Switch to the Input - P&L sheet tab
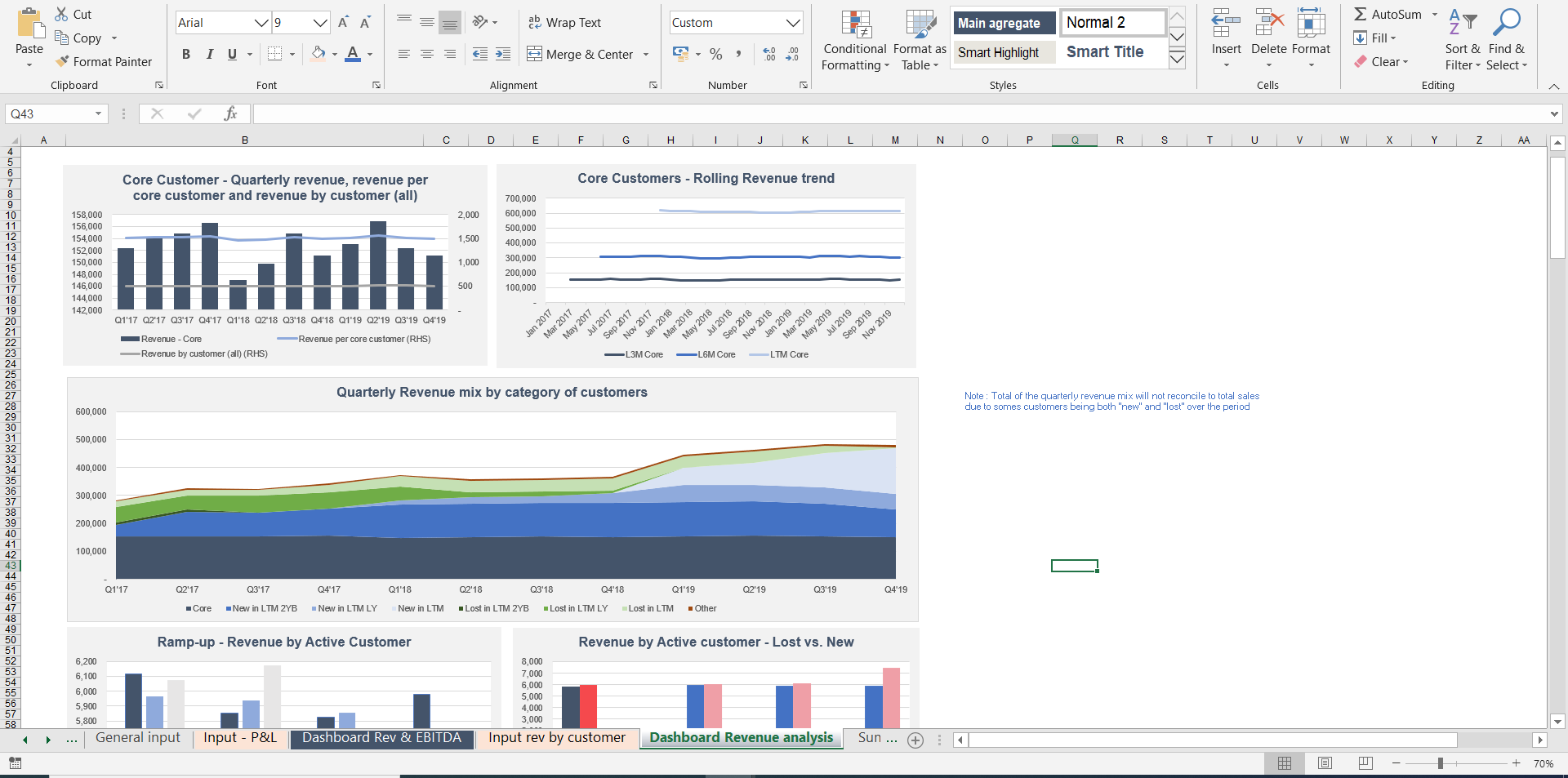The height and width of the screenshot is (778, 1568). (240, 738)
